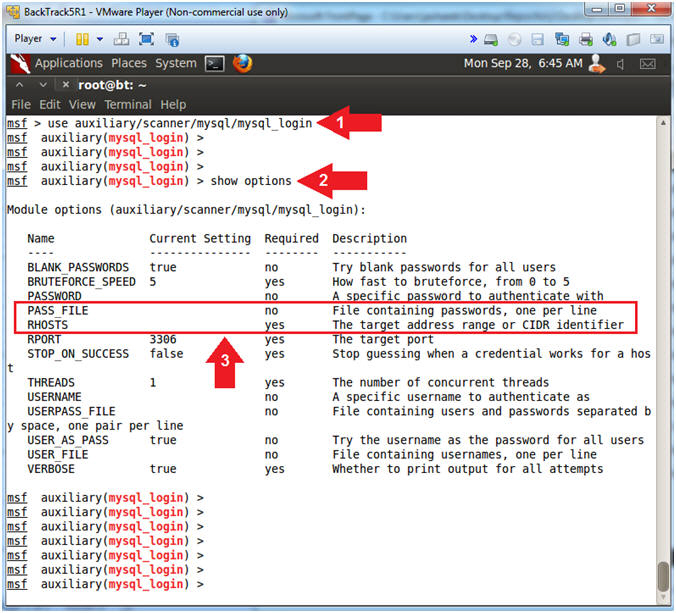Click the USERPASS_FILE option name

point(71,412)
